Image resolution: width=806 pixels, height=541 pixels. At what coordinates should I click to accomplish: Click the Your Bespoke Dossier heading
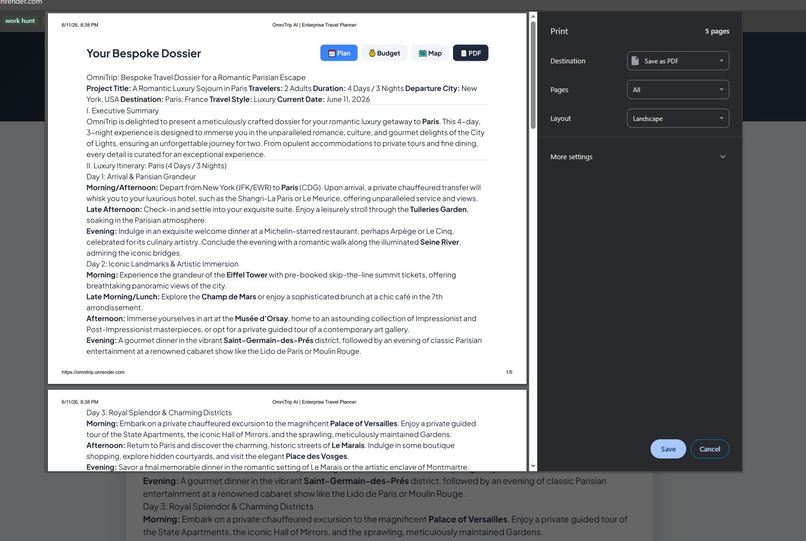pyautogui.click(x=143, y=53)
